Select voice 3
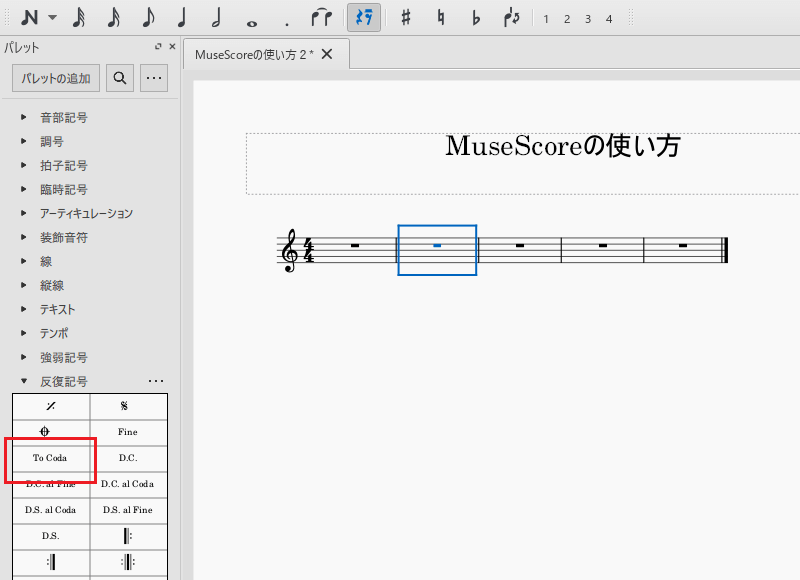 (x=588, y=19)
